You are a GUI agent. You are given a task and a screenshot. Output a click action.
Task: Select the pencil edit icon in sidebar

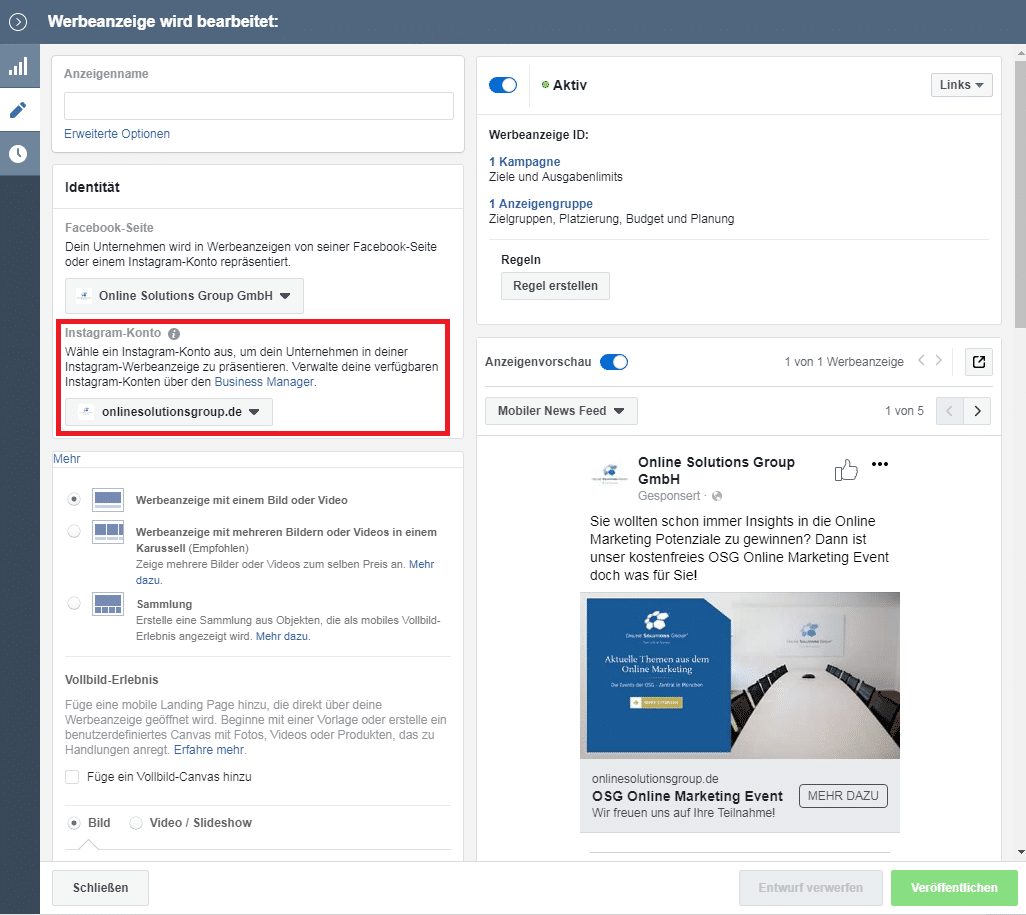tap(18, 110)
